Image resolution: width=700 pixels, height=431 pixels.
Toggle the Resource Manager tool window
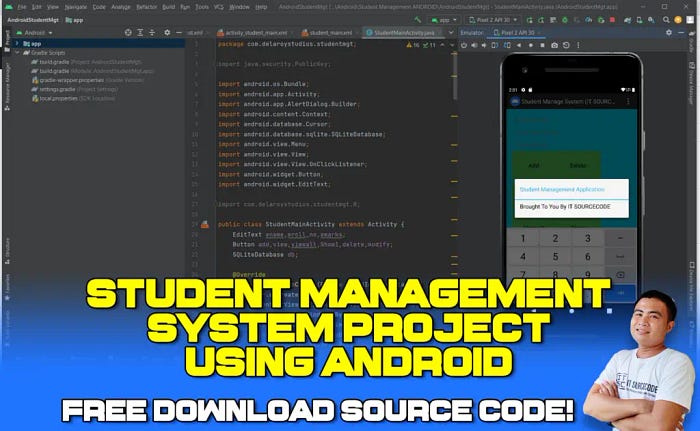pos(7,86)
